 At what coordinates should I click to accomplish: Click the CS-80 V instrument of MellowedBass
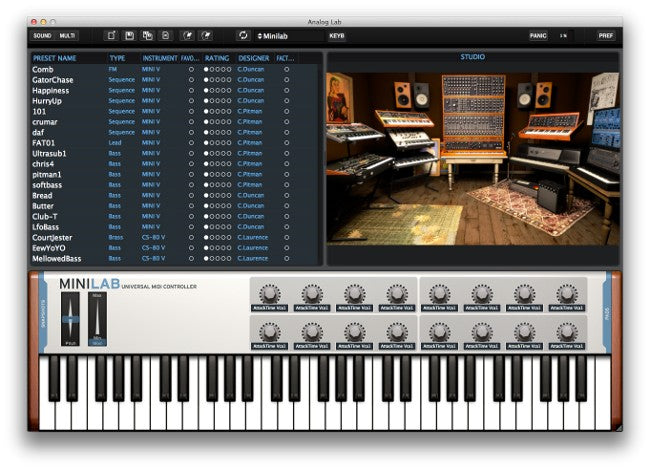tap(153, 258)
